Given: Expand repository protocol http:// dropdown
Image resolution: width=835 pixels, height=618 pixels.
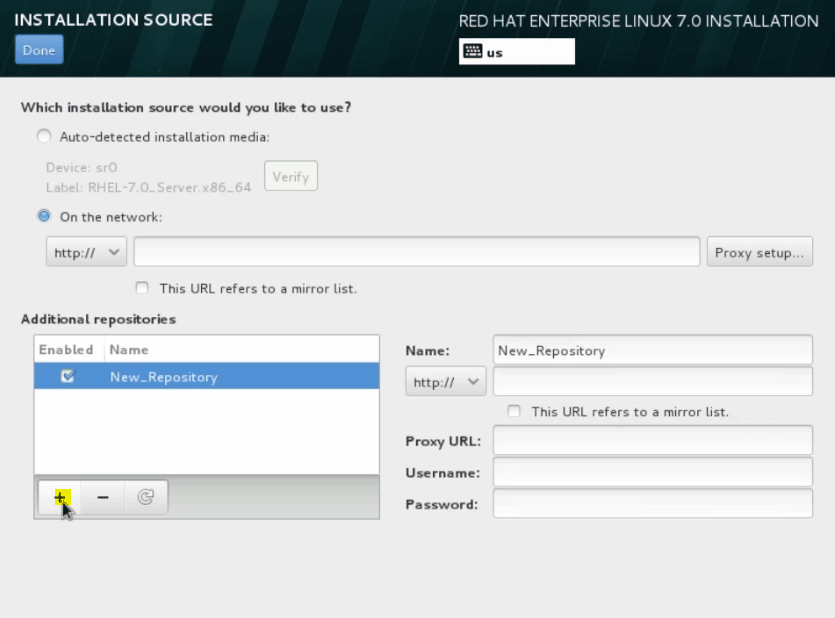Looking at the screenshot, I should 445,382.
